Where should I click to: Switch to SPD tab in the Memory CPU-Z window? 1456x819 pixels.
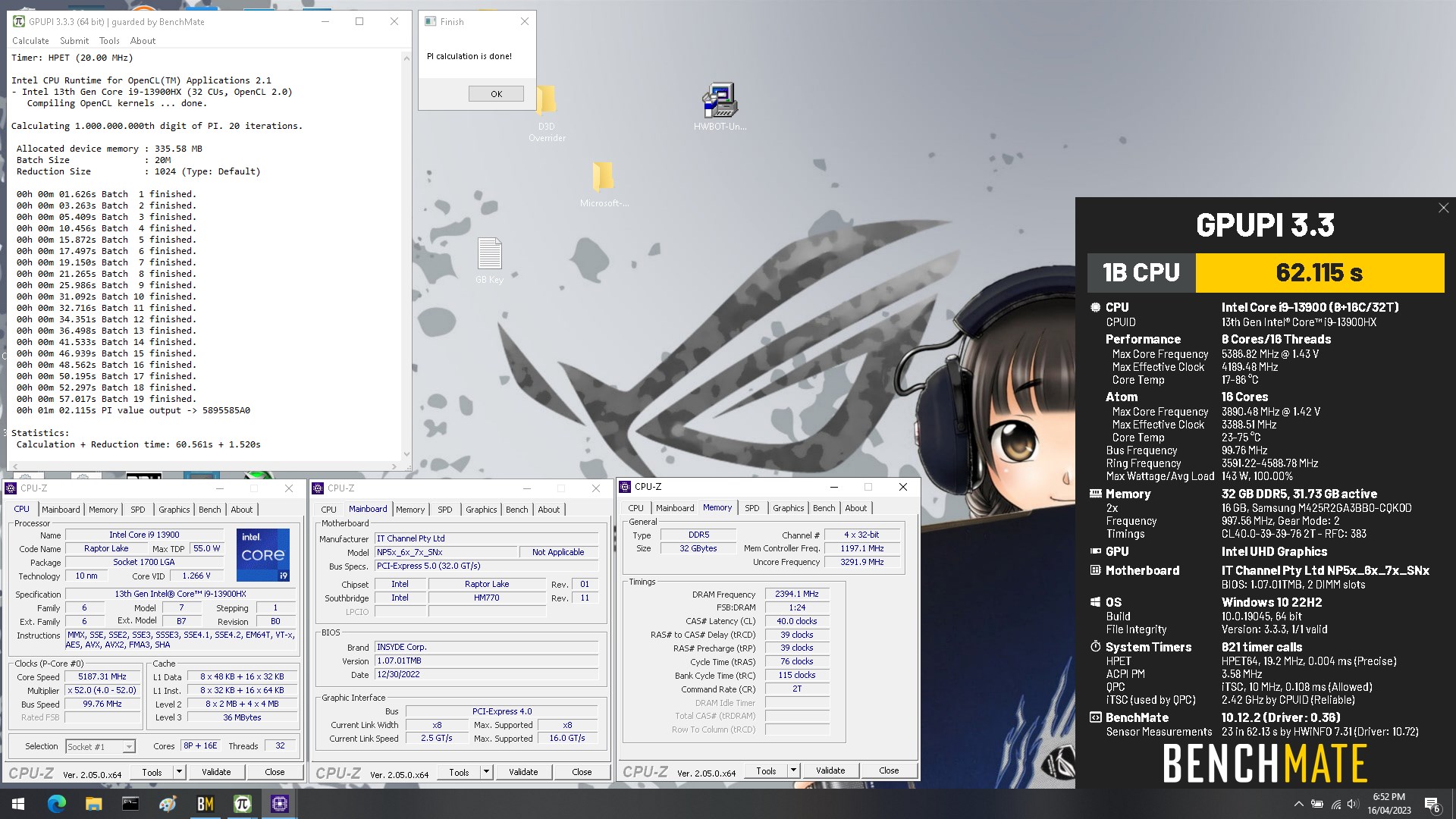752,508
